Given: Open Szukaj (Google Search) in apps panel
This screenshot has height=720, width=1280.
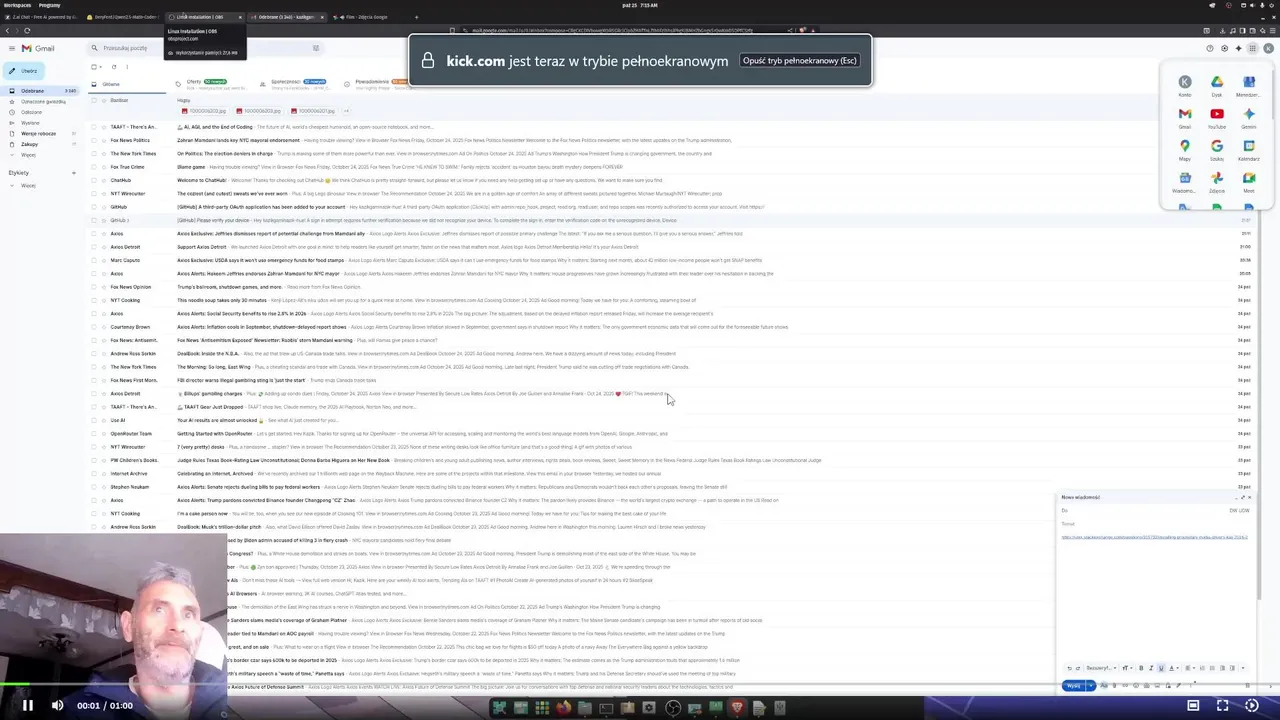Looking at the screenshot, I should [1216, 149].
